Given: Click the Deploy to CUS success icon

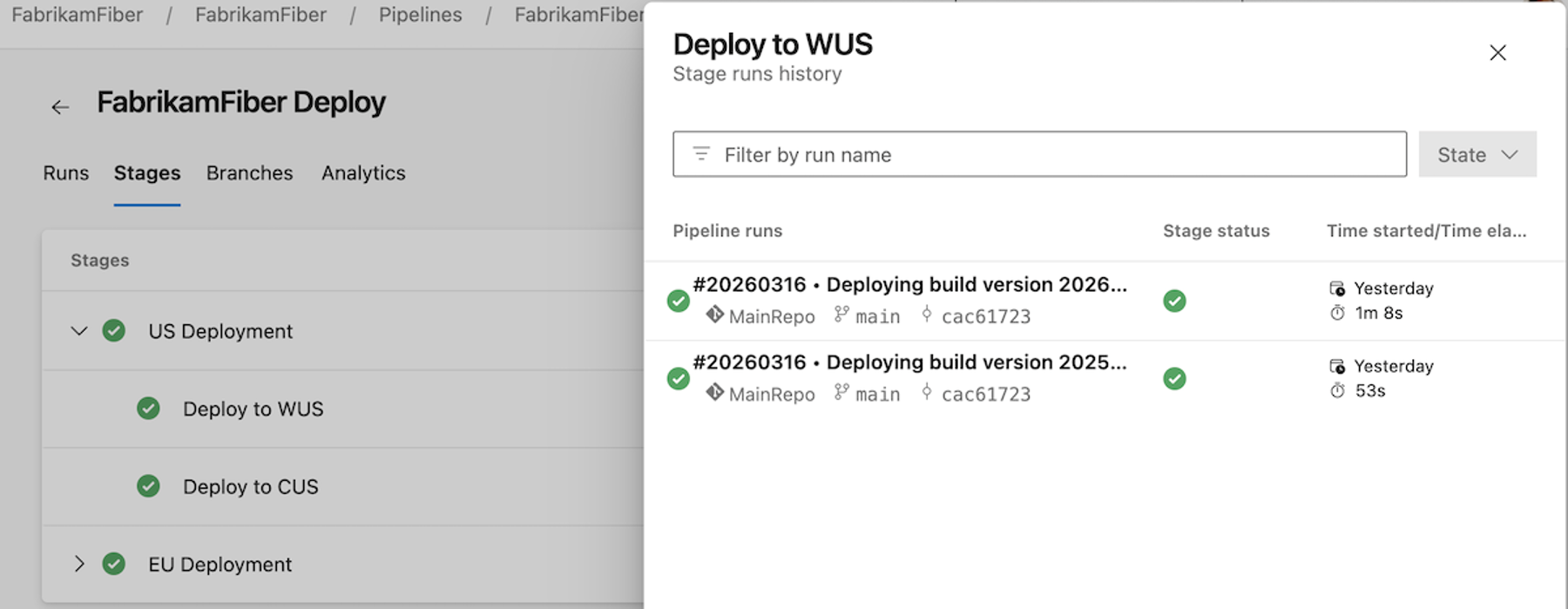Looking at the screenshot, I should point(149,486).
